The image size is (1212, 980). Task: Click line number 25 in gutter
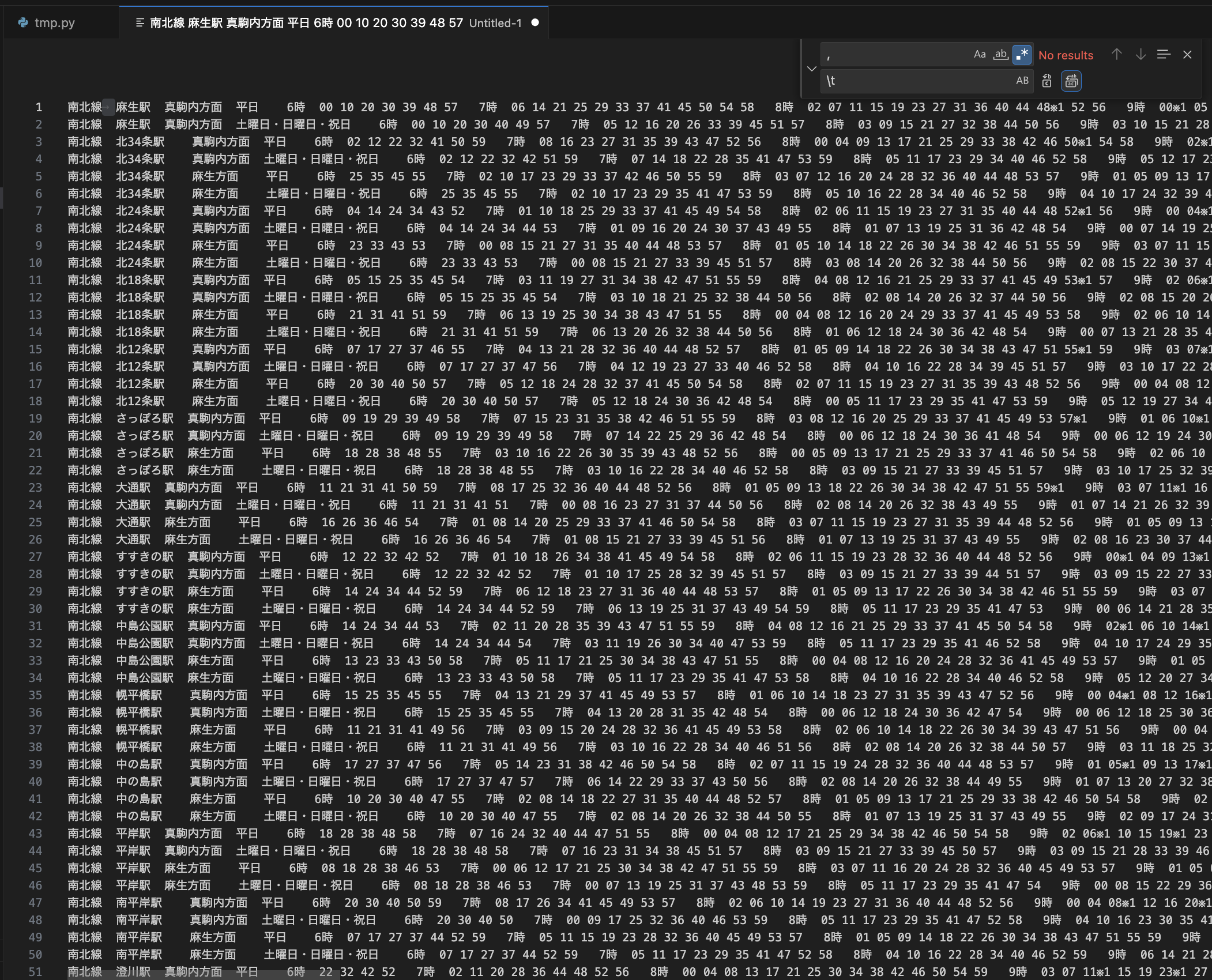[35, 522]
